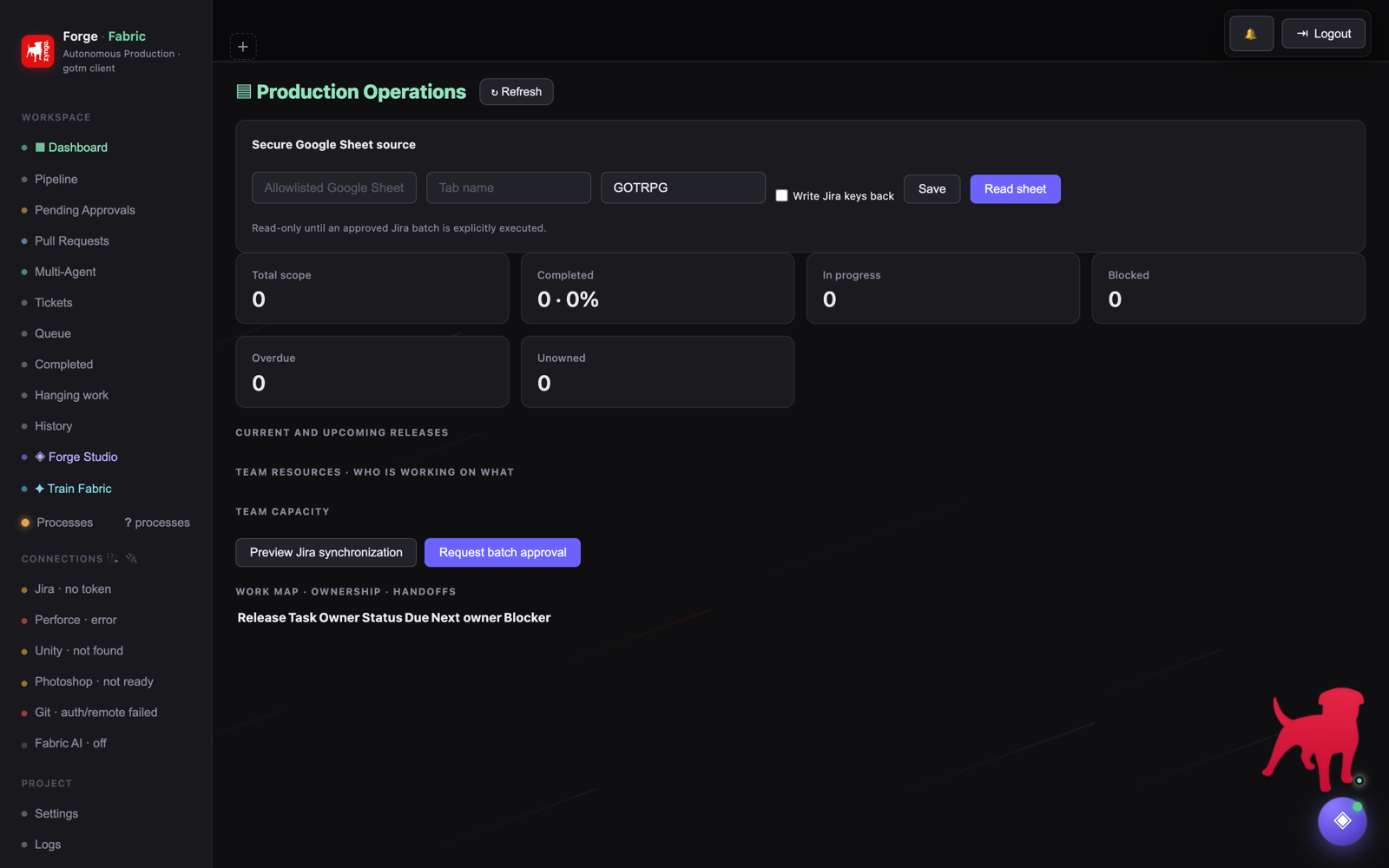Click the Jira · no token connection
This screenshot has width=1389, height=868.
73,589
